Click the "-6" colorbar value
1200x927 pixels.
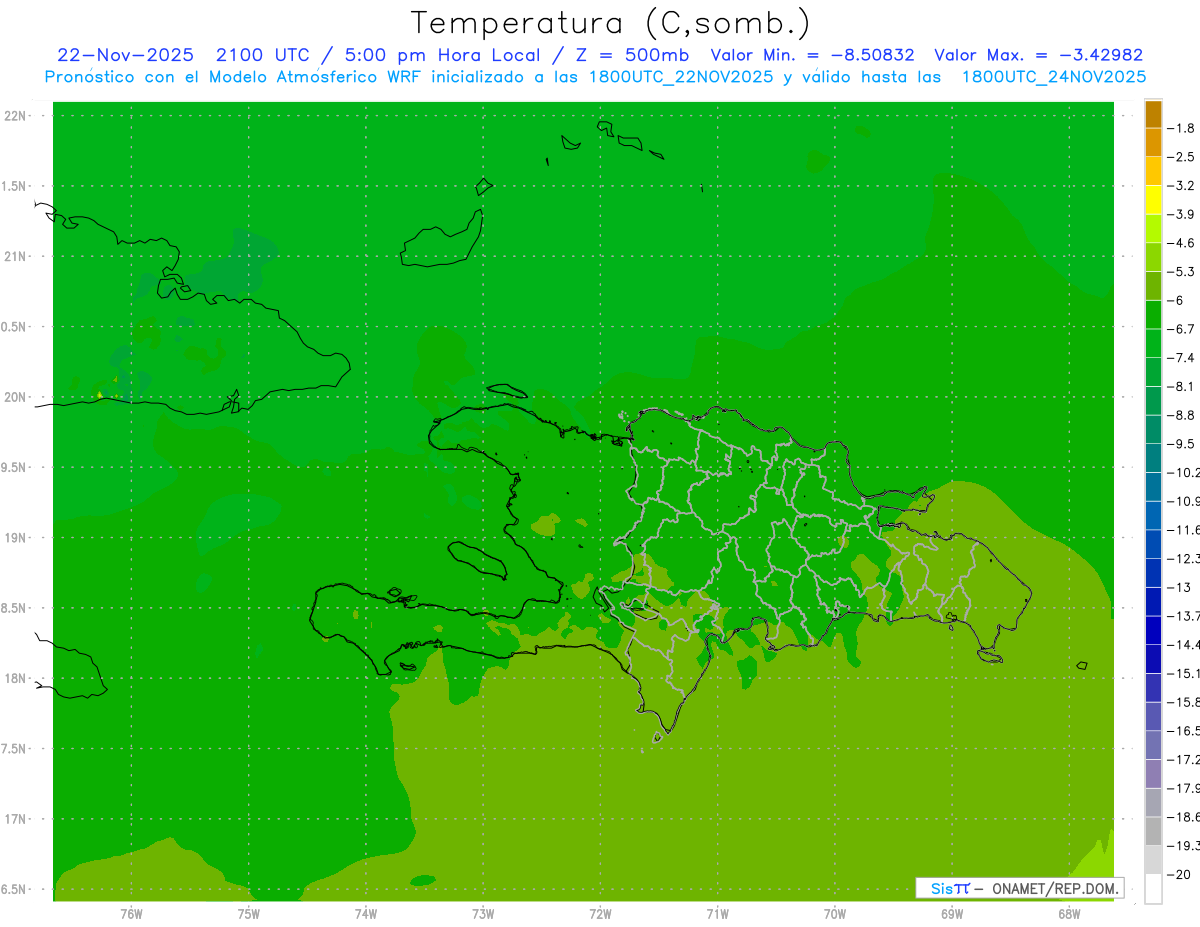coord(1176,300)
